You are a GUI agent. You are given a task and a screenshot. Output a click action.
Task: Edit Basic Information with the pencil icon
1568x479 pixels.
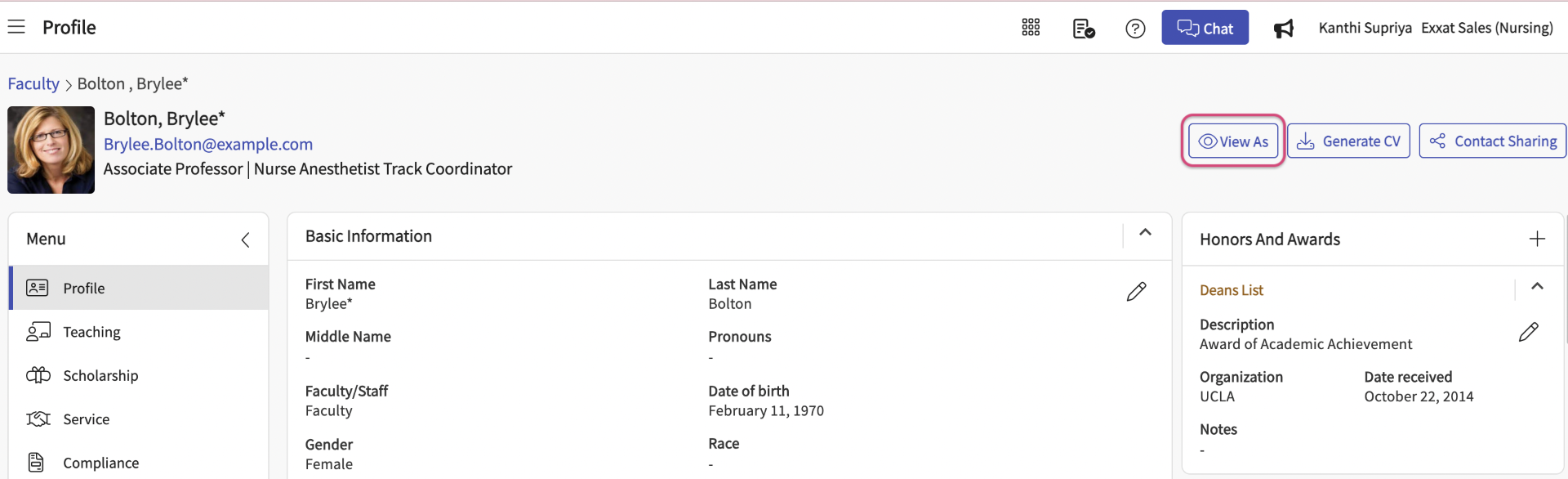(1136, 292)
